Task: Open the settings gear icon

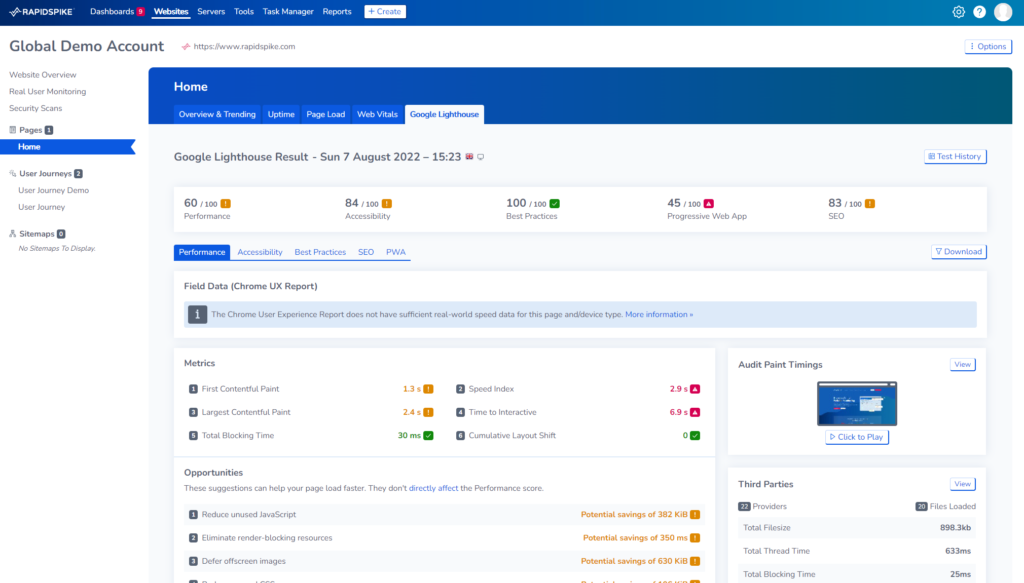Action: pyautogui.click(x=958, y=12)
